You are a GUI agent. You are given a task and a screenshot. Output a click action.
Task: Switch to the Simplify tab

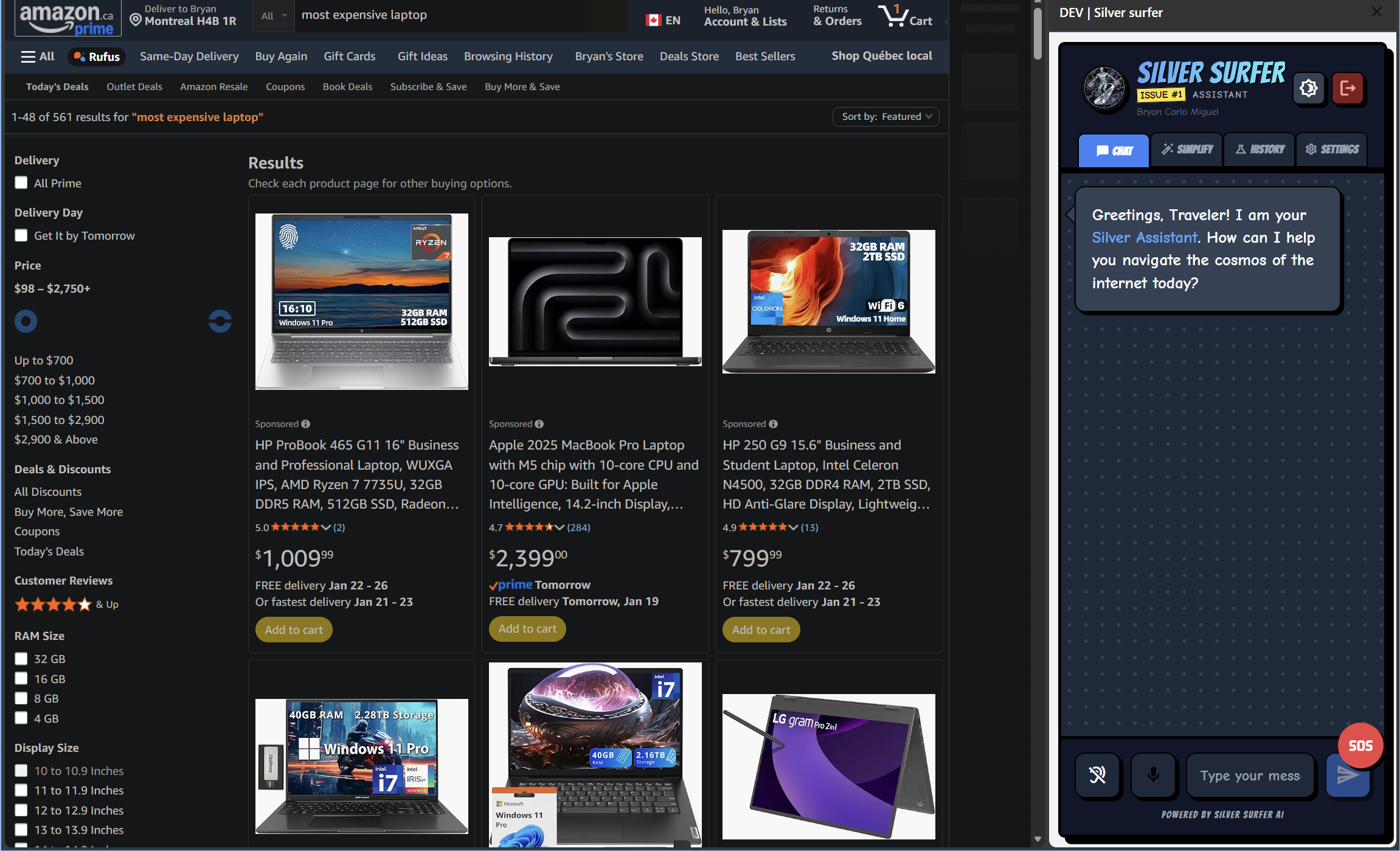(x=1187, y=150)
